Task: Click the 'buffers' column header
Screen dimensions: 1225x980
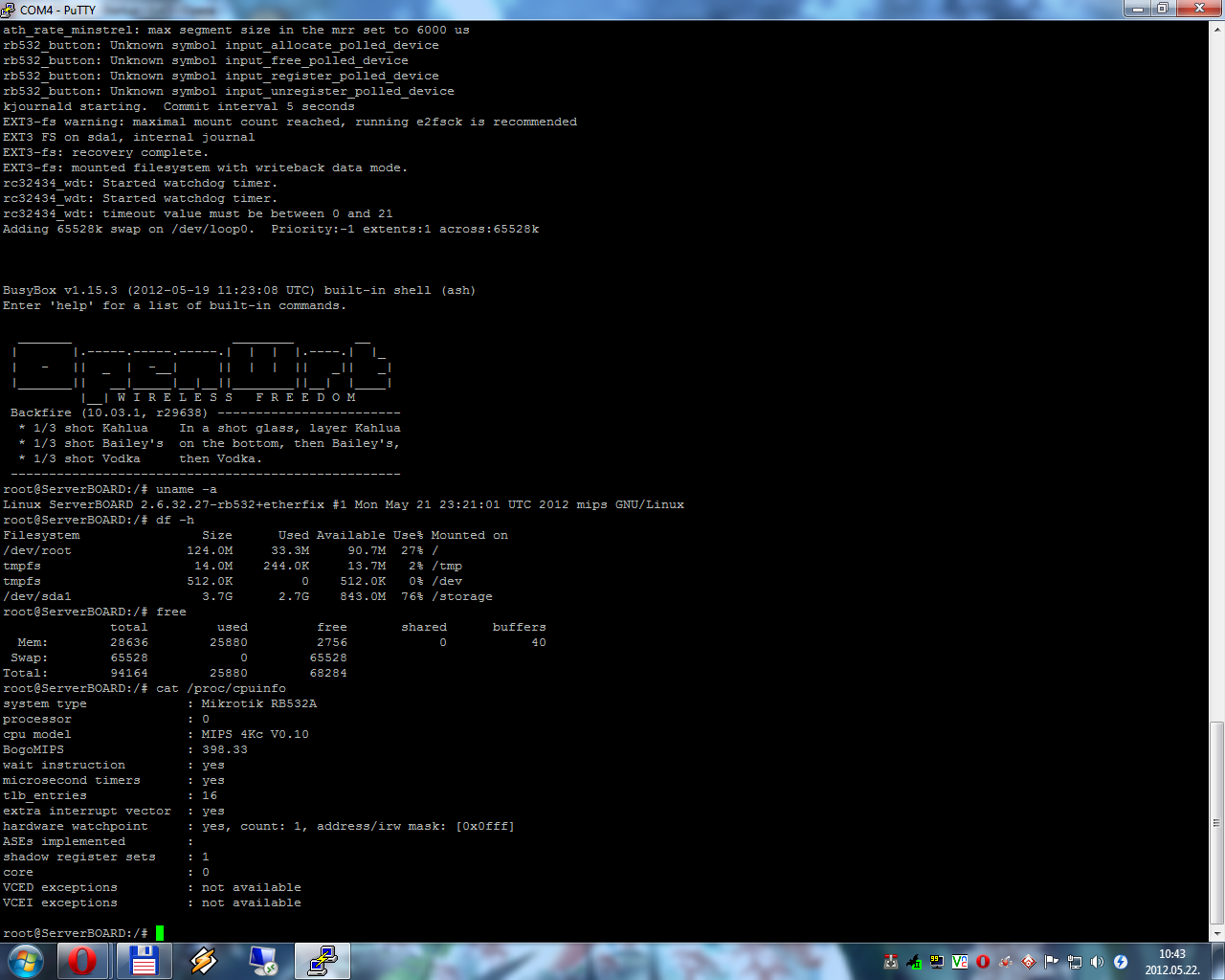Action: tap(520, 627)
